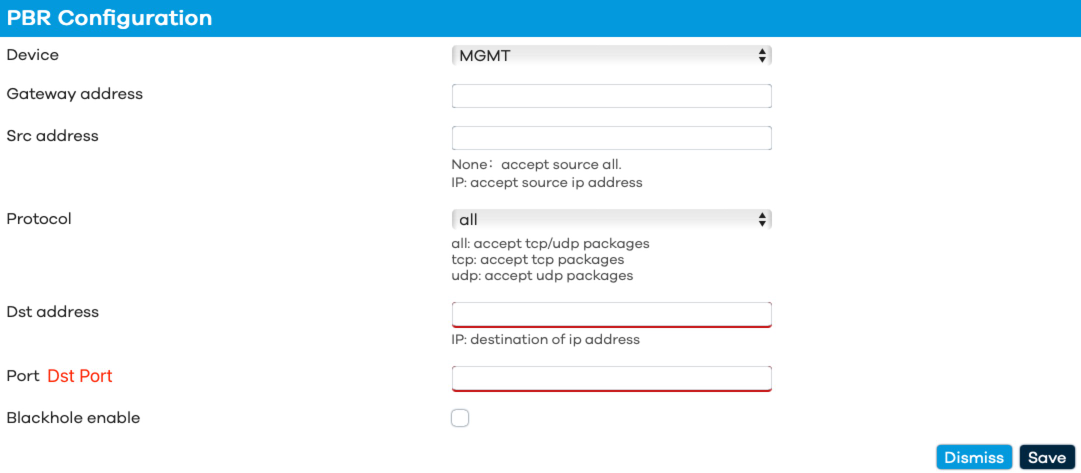Click the Save button
The height and width of the screenshot is (473, 1081).
(x=1047, y=458)
